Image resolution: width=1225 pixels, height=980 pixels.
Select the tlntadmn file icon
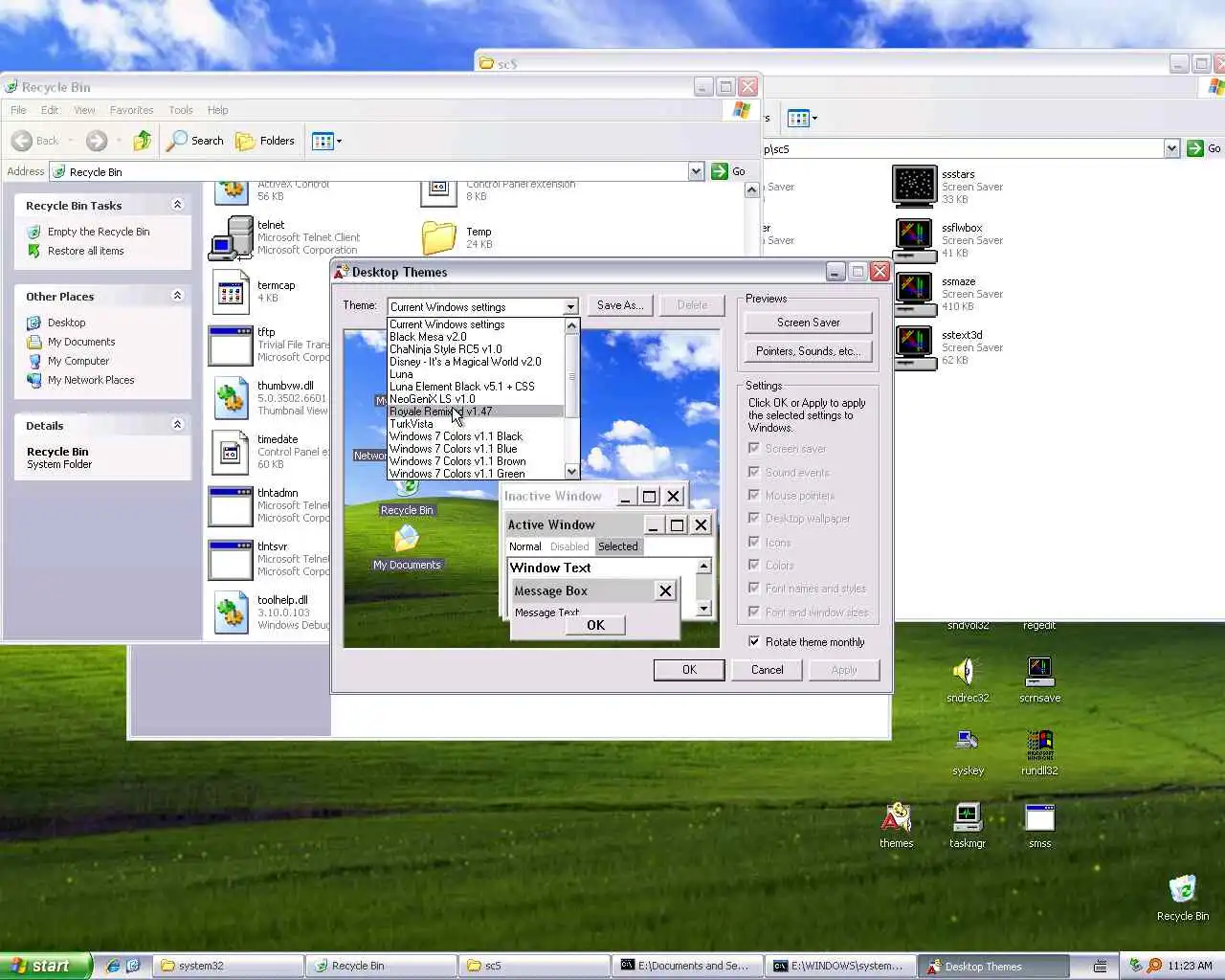[x=231, y=505]
